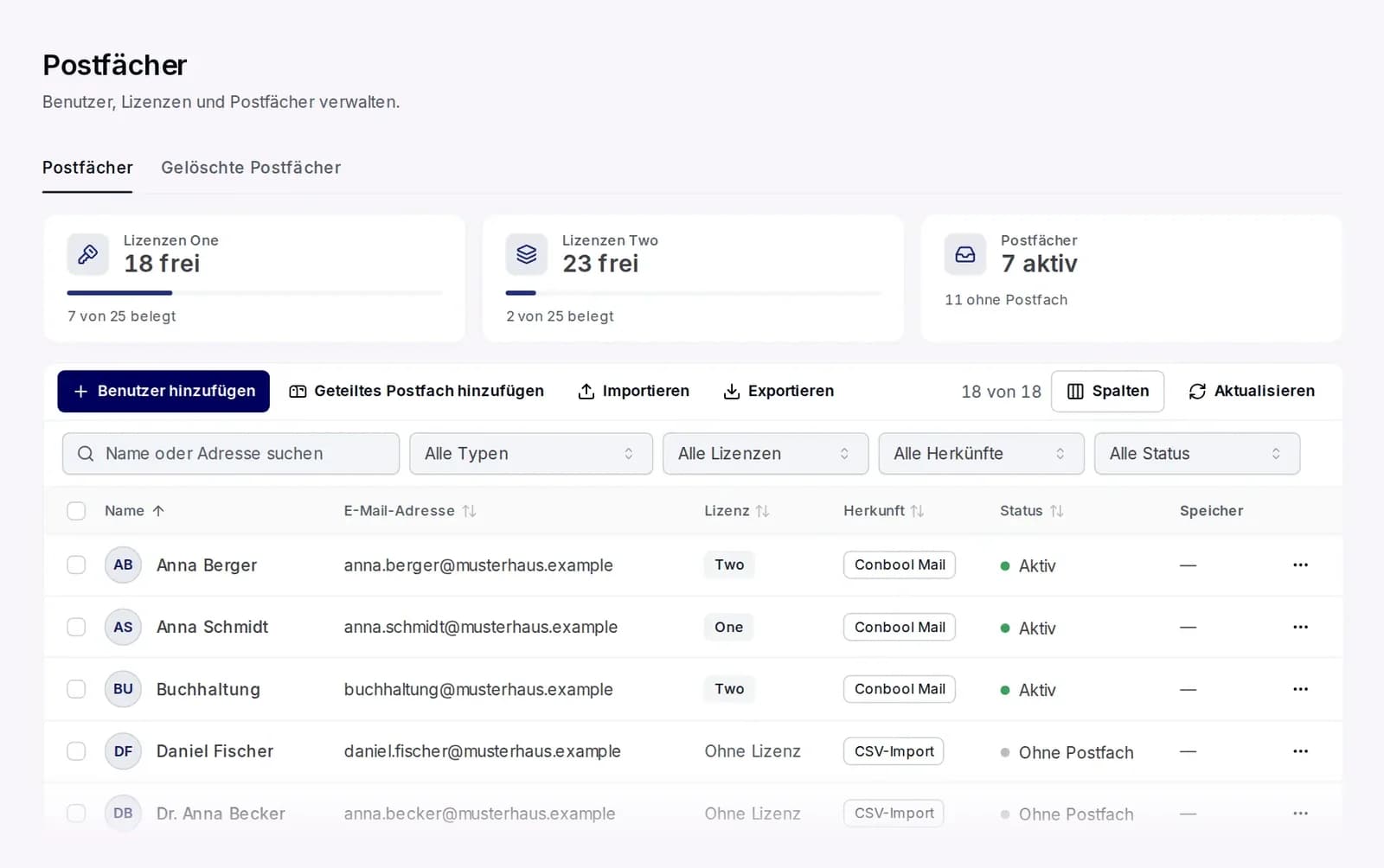Open the row menu for Anna Schmidt
The width and height of the screenshot is (1384, 868).
(1300, 627)
